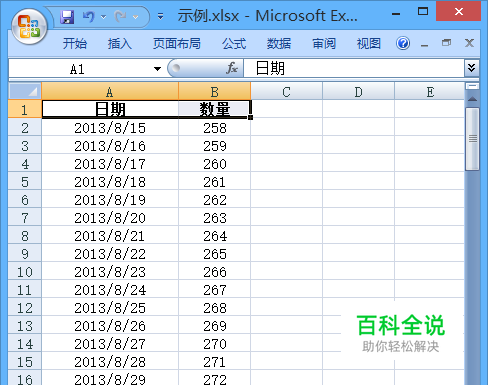Viewport: 488px width, 385px height.
Task: Maximize the Excel application window
Action: point(423,12)
